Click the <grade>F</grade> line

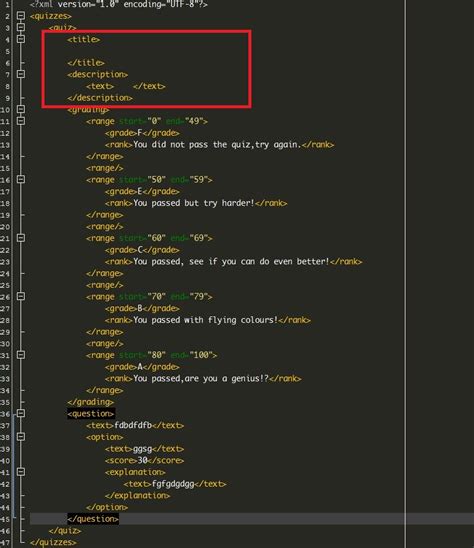[x=142, y=133]
